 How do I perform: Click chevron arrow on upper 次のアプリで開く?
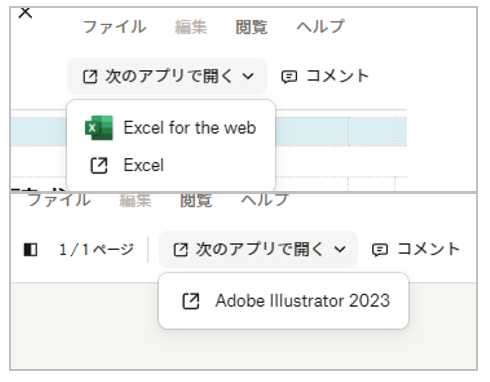pos(248,76)
